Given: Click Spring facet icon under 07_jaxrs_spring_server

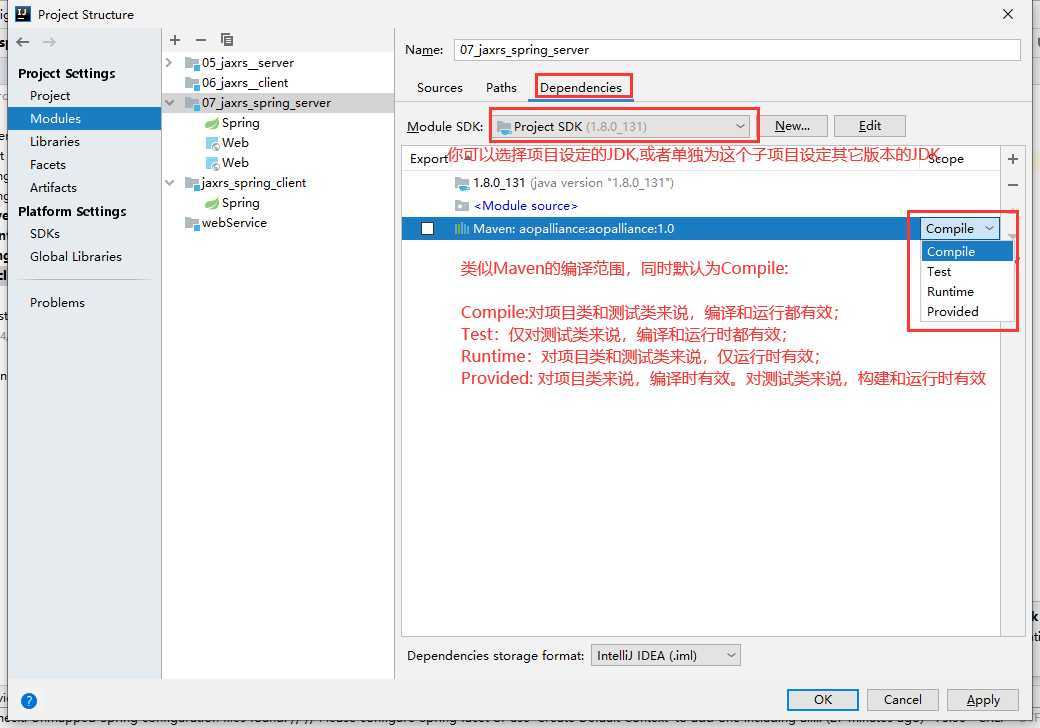Looking at the screenshot, I should coord(212,123).
